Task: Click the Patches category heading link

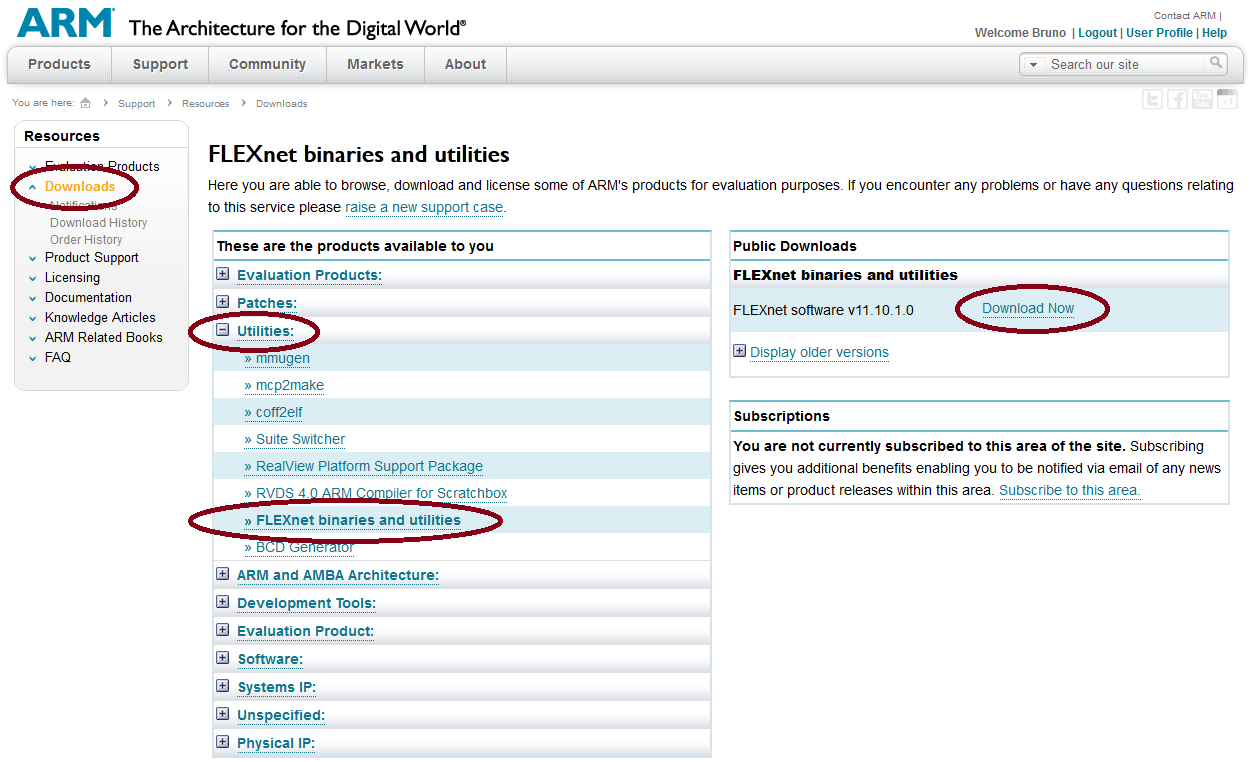Action: coord(267,302)
